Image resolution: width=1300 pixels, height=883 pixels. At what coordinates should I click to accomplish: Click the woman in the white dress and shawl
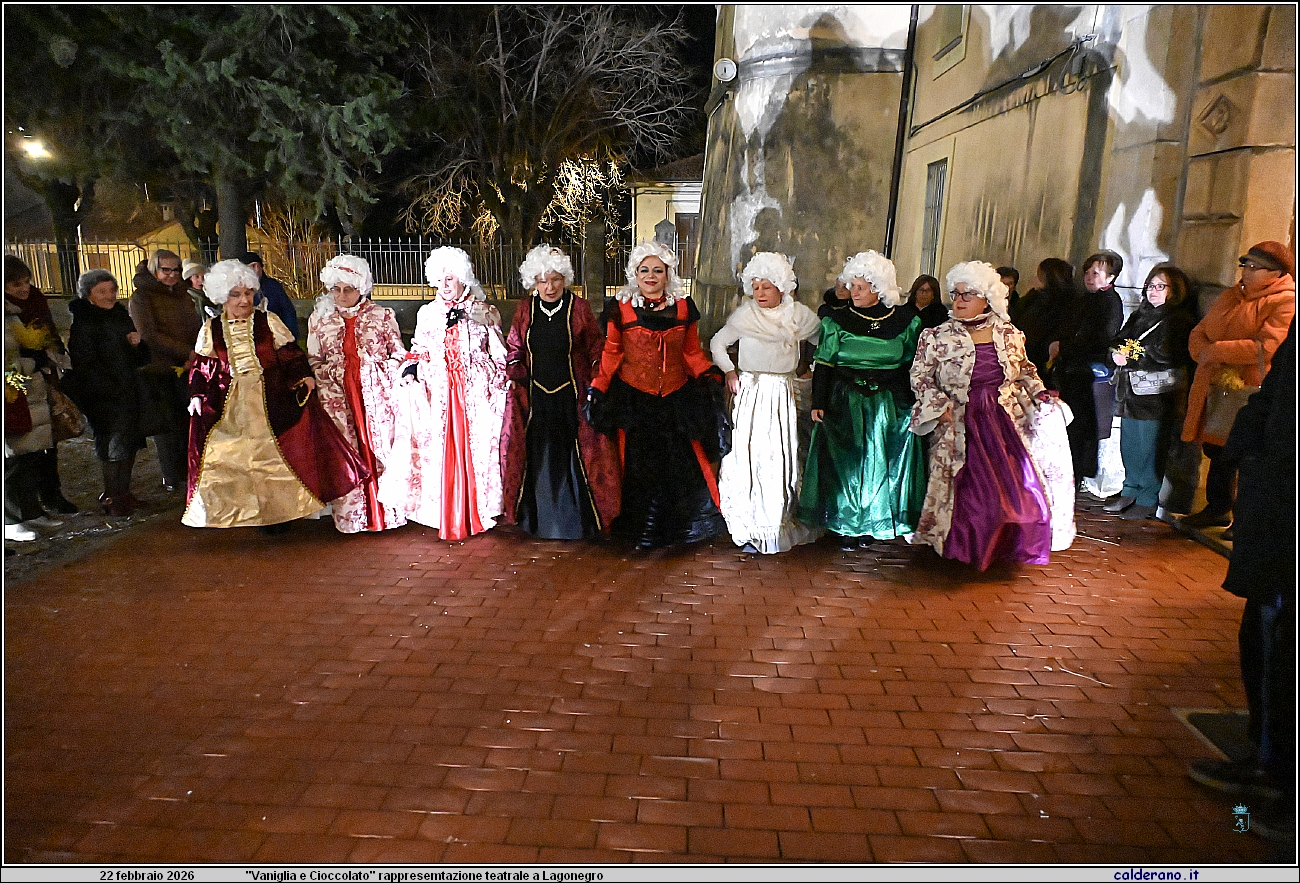765,410
